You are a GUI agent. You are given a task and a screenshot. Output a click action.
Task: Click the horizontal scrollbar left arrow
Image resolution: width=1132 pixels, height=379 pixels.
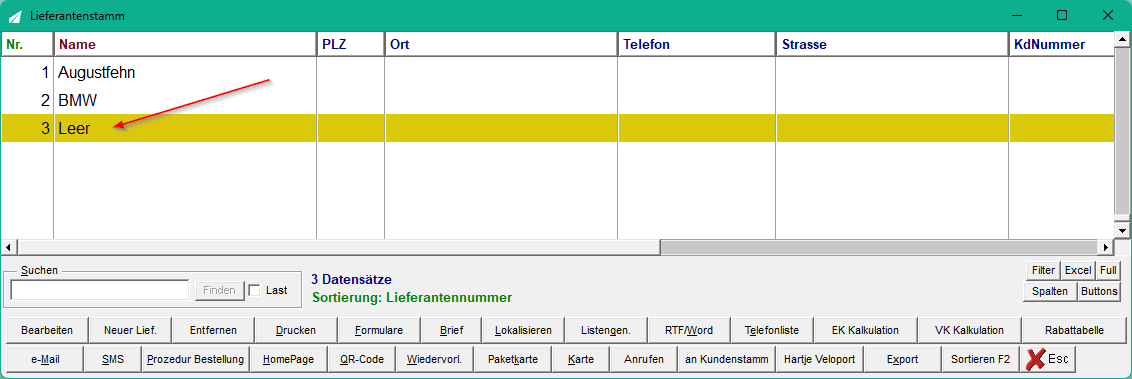click(8, 247)
